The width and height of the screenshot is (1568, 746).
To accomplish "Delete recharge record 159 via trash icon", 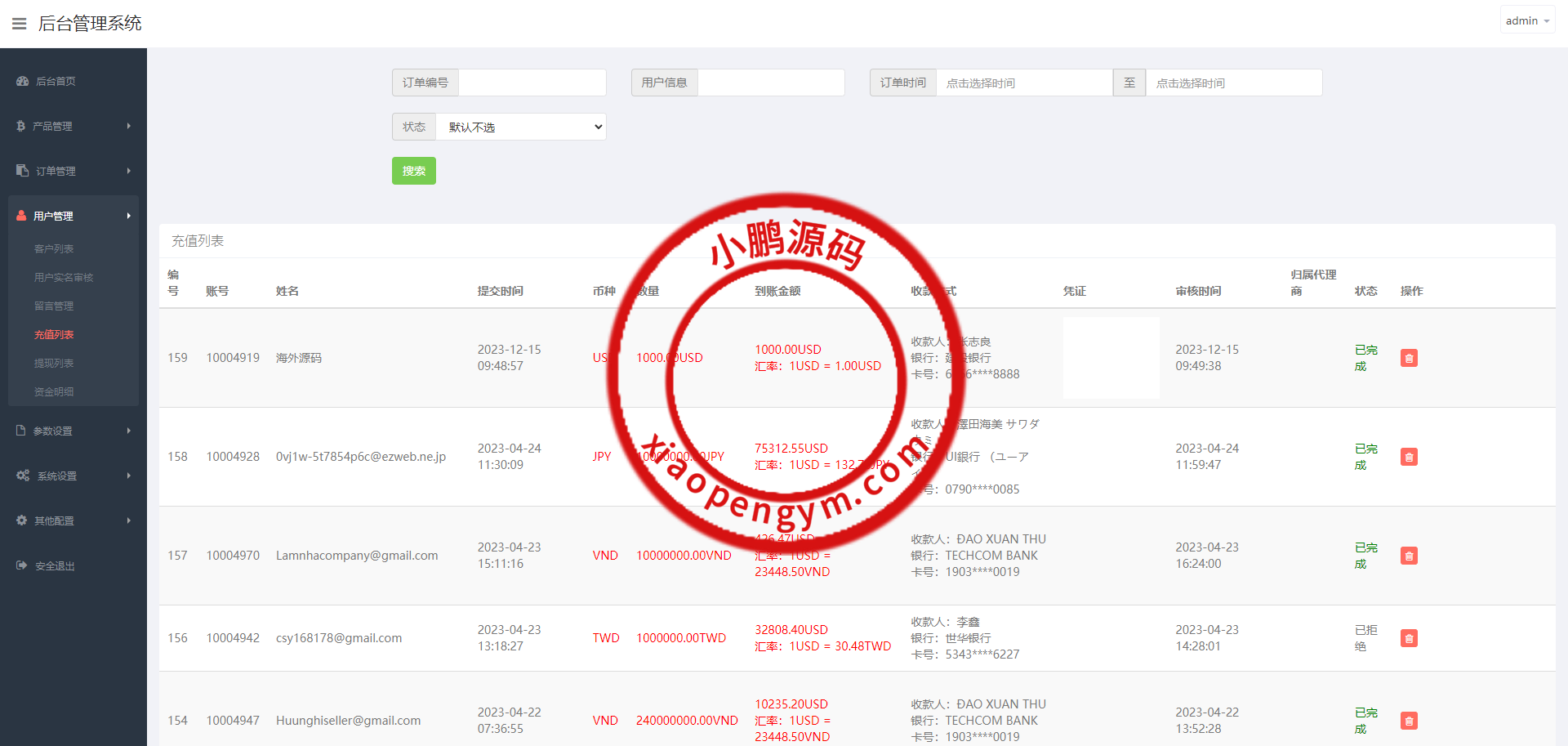I will [x=1409, y=358].
